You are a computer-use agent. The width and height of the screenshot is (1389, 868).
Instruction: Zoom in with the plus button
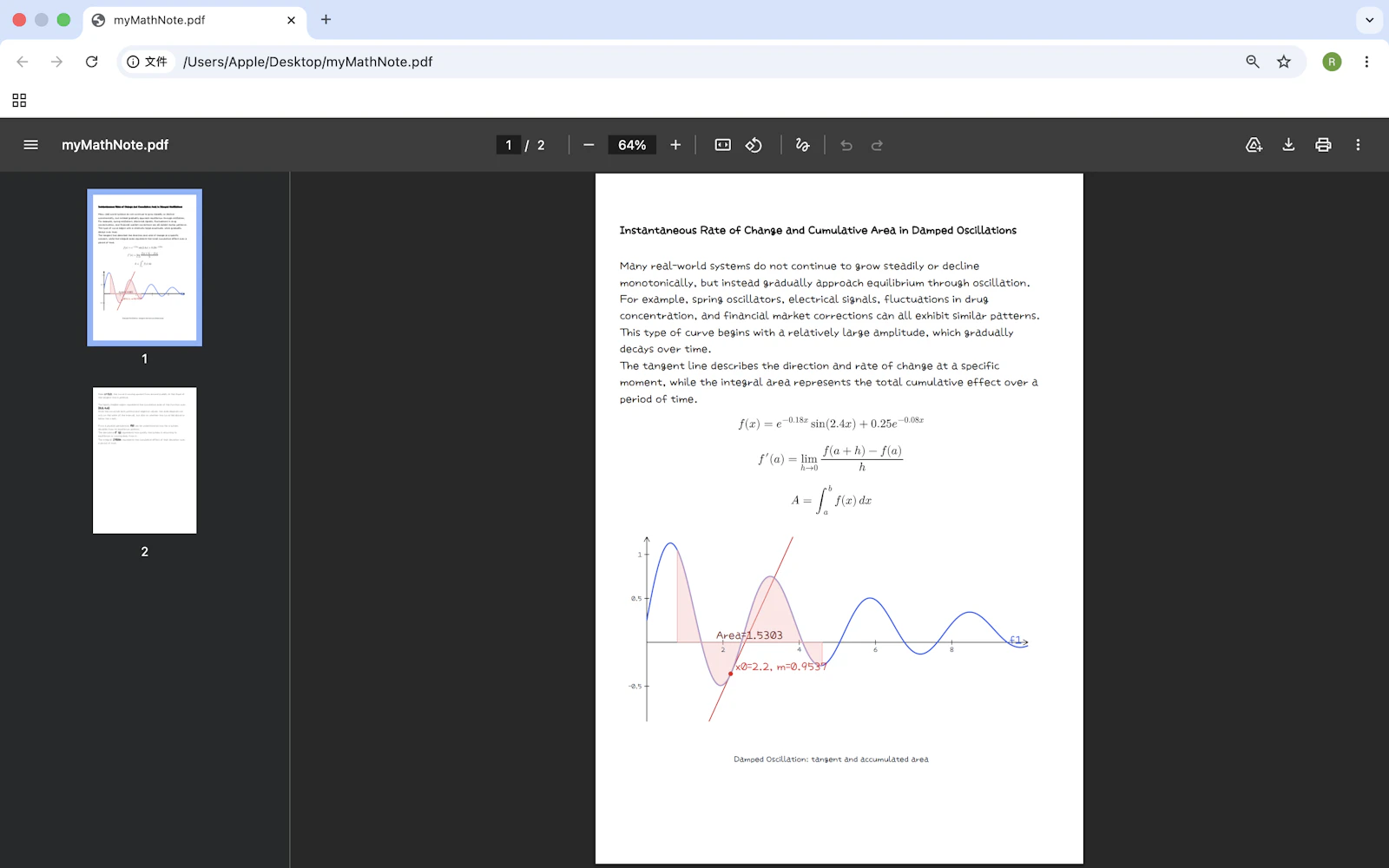point(675,145)
